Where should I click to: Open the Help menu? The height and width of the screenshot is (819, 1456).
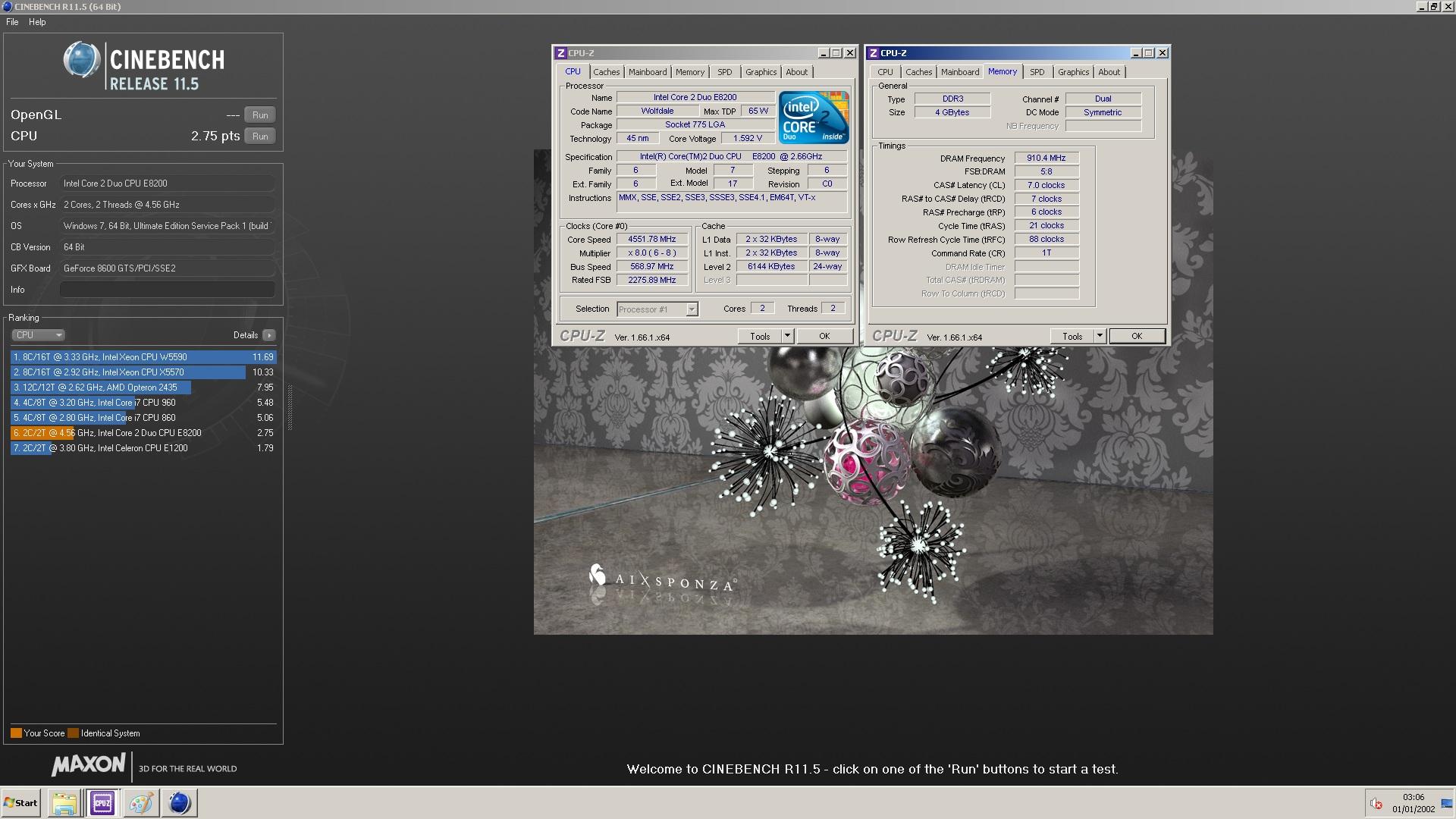point(37,22)
